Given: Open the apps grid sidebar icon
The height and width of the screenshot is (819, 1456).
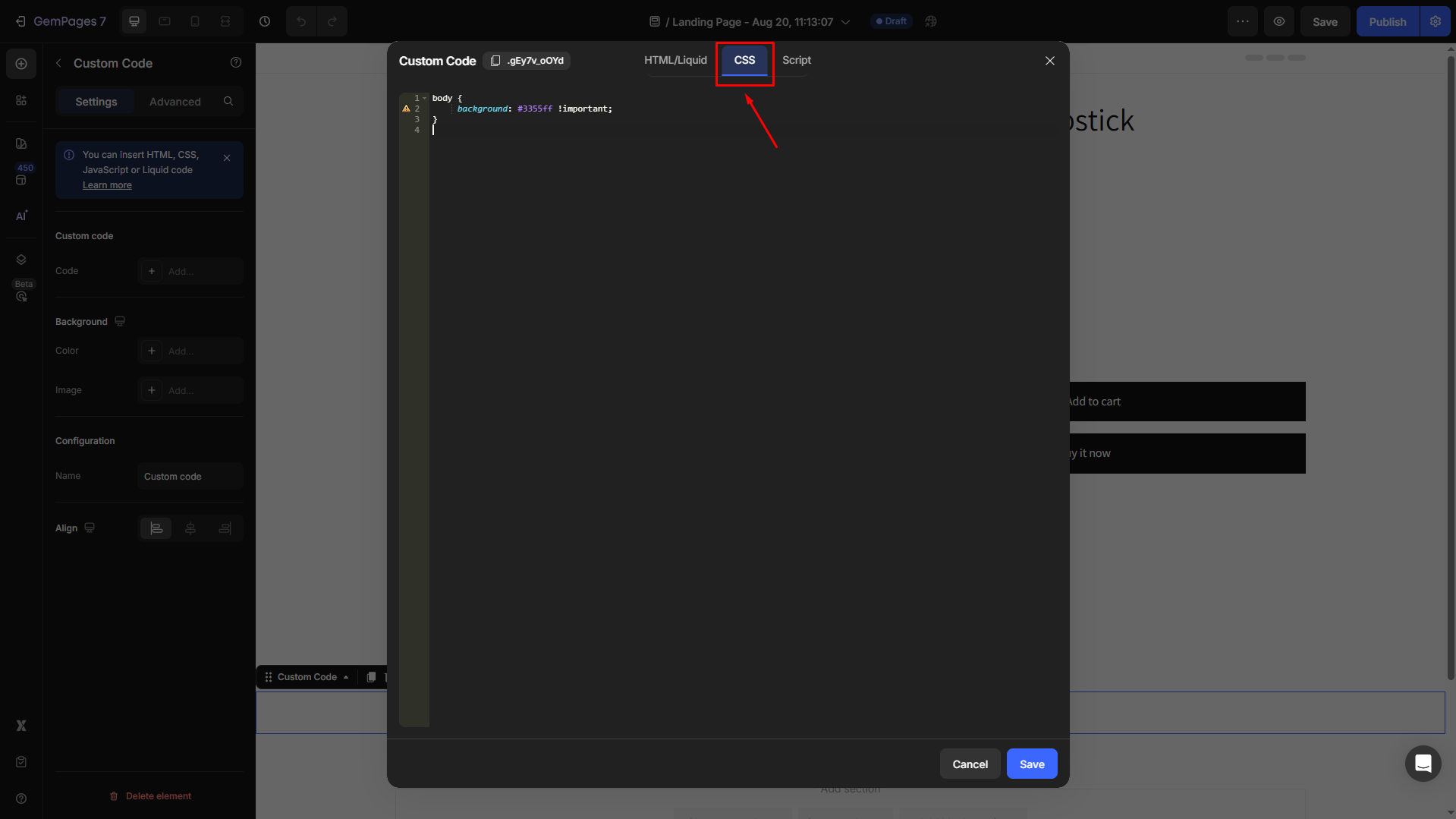Looking at the screenshot, I should click(x=21, y=100).
